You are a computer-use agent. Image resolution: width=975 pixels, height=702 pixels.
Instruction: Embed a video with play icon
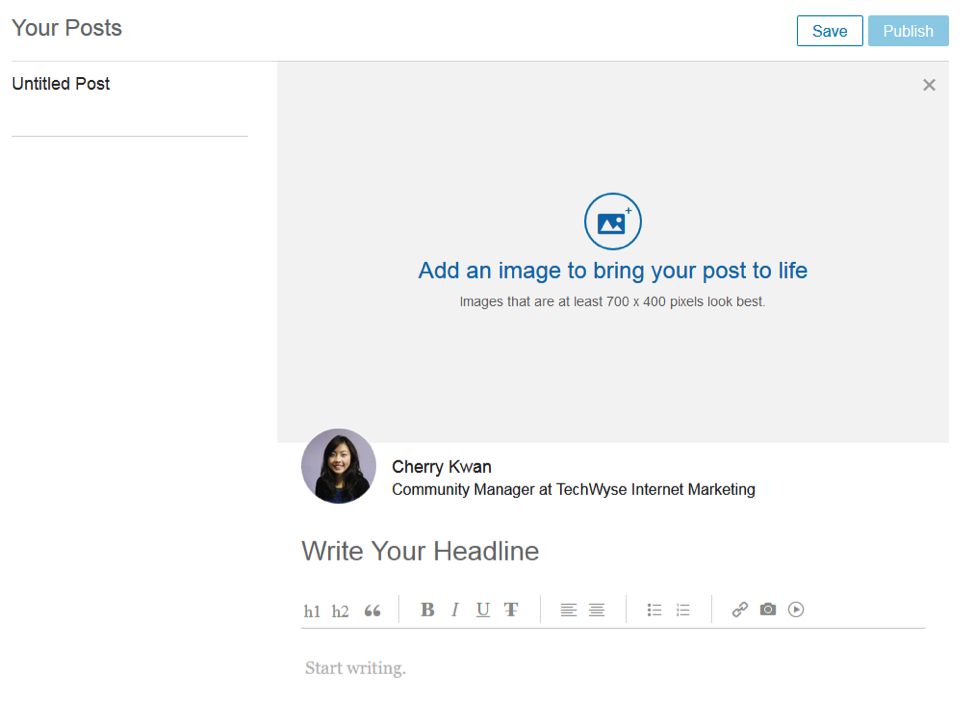click(796, 609)
